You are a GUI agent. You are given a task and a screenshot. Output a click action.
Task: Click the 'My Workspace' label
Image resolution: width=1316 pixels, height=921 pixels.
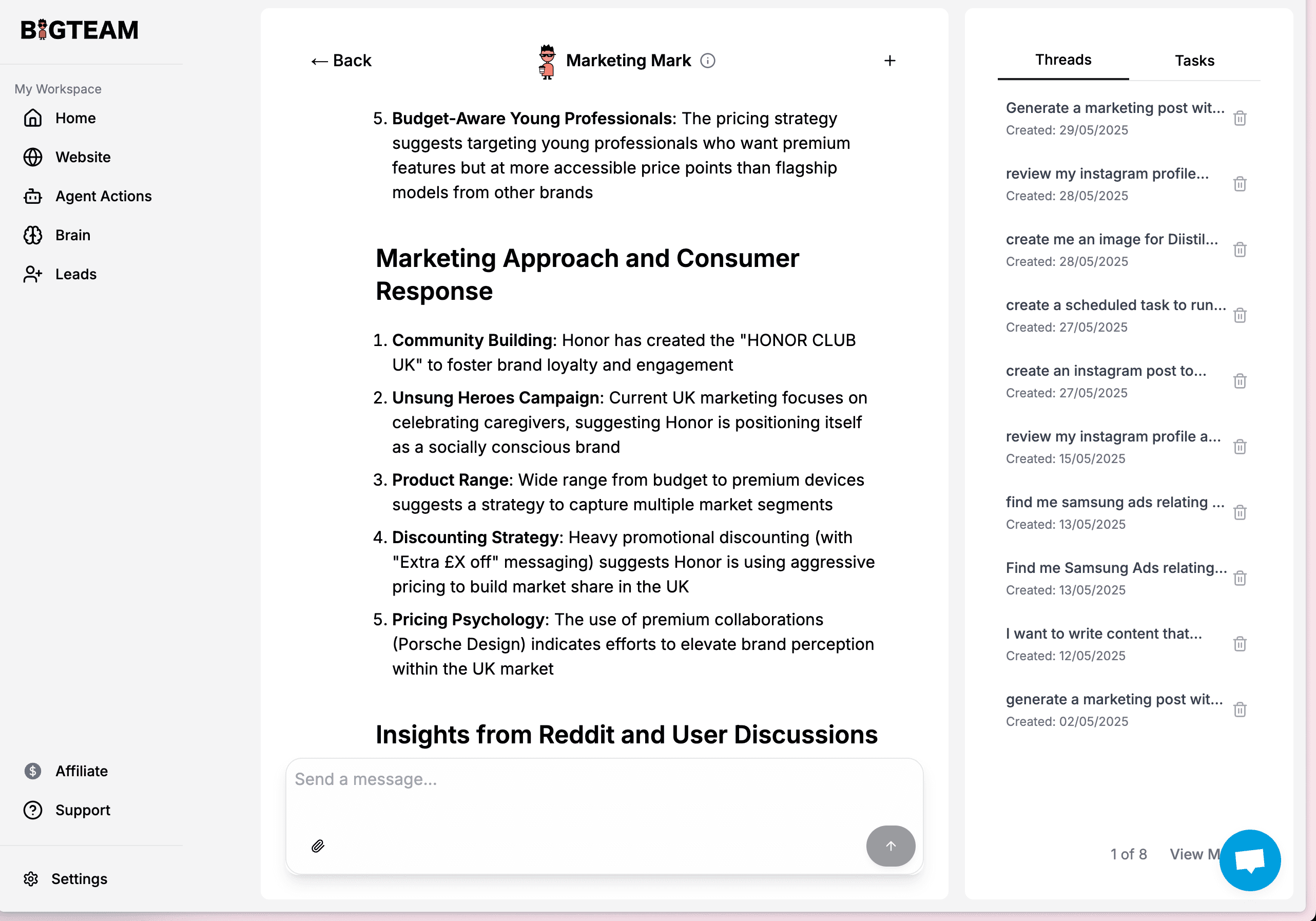58,89
